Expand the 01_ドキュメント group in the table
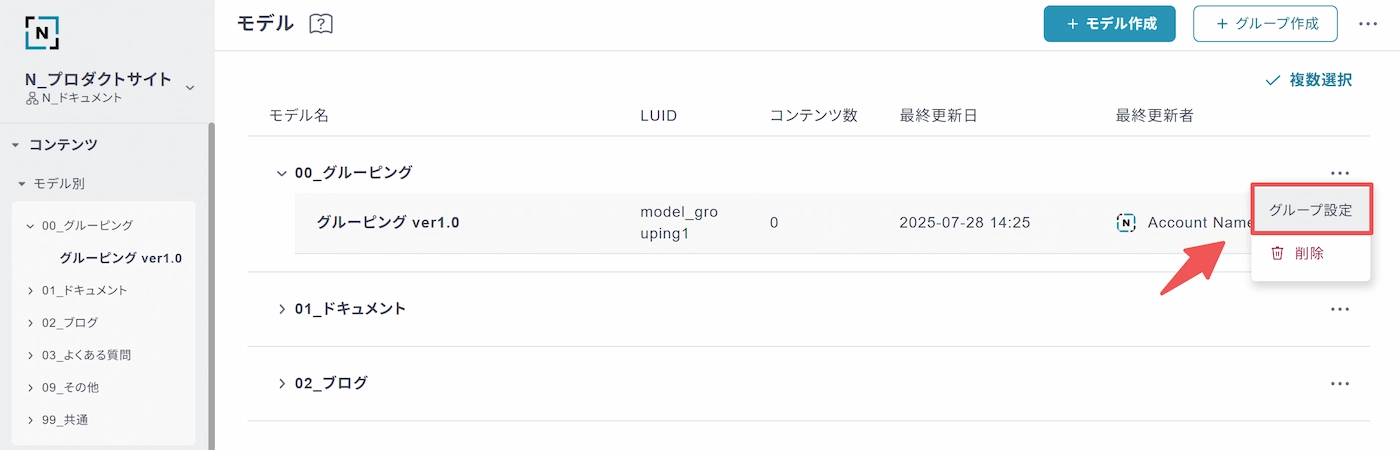Screen dimensions: 1400x450 tap(281, 309)
